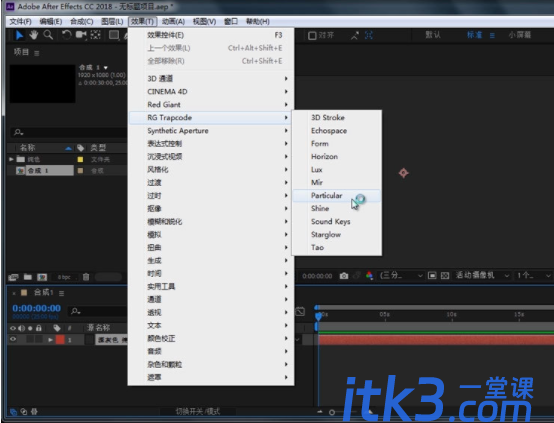Open the 图层(L) menu
Image resolution: width=554 pixels, height=423 pixels.
pos(112,22)
